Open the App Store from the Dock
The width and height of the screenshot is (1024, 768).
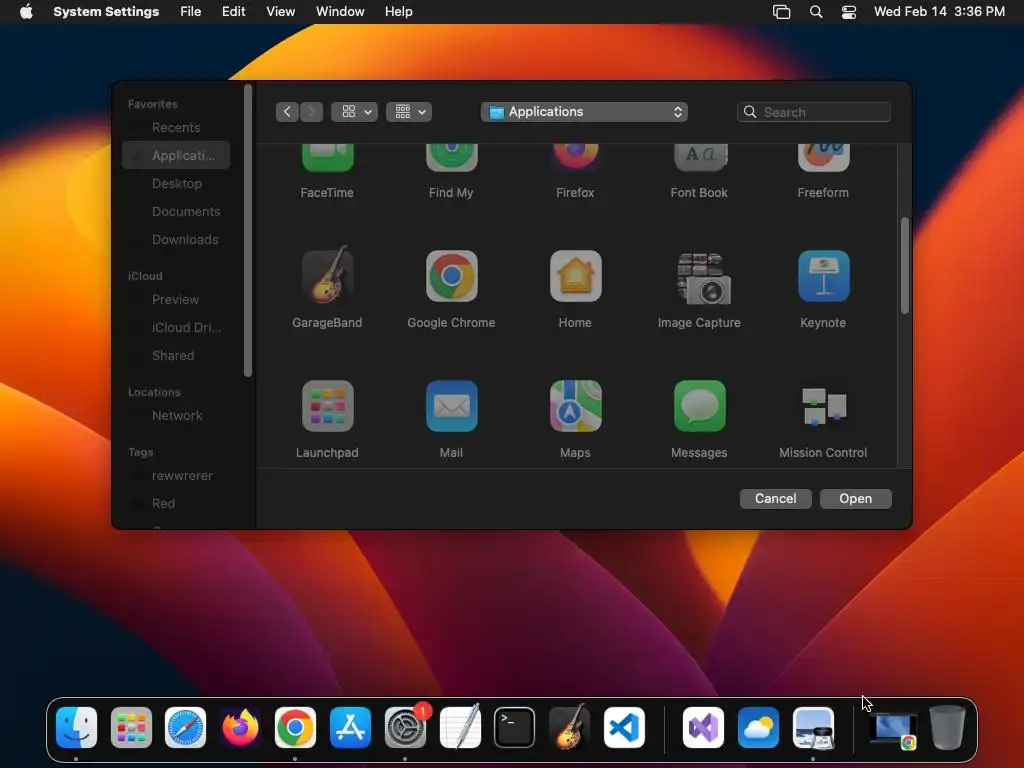(x=350, y=727)
